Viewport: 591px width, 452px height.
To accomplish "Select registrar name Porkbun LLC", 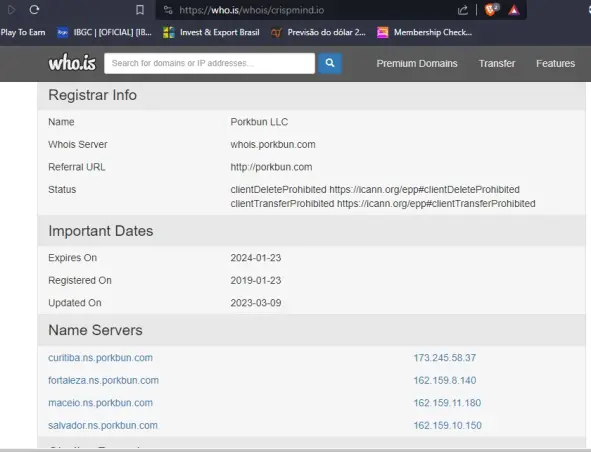I will click(259, 122).
